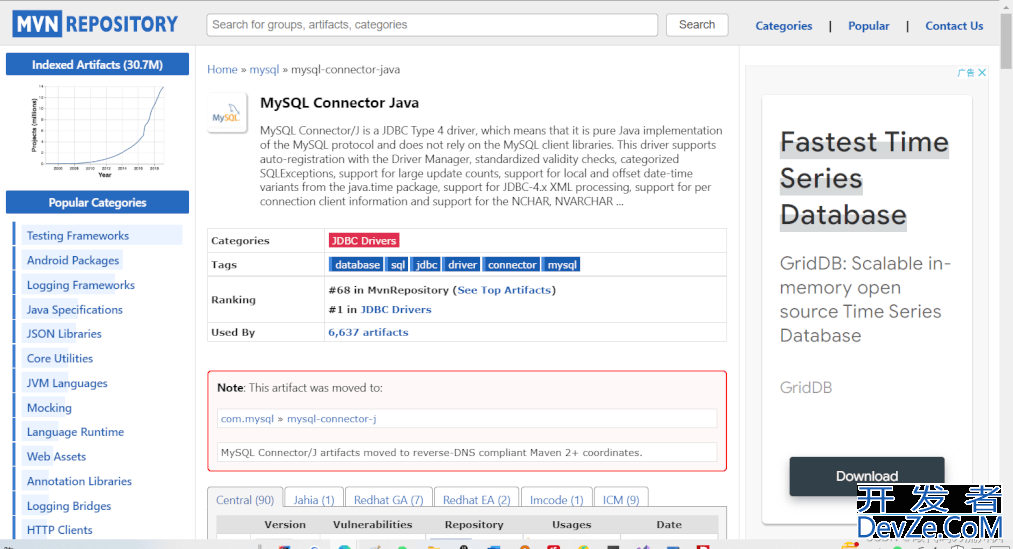Click the MySQL artifact logo icon
Image resolution: width=1013 pixels, height=549 pixels.
point(227,113)
